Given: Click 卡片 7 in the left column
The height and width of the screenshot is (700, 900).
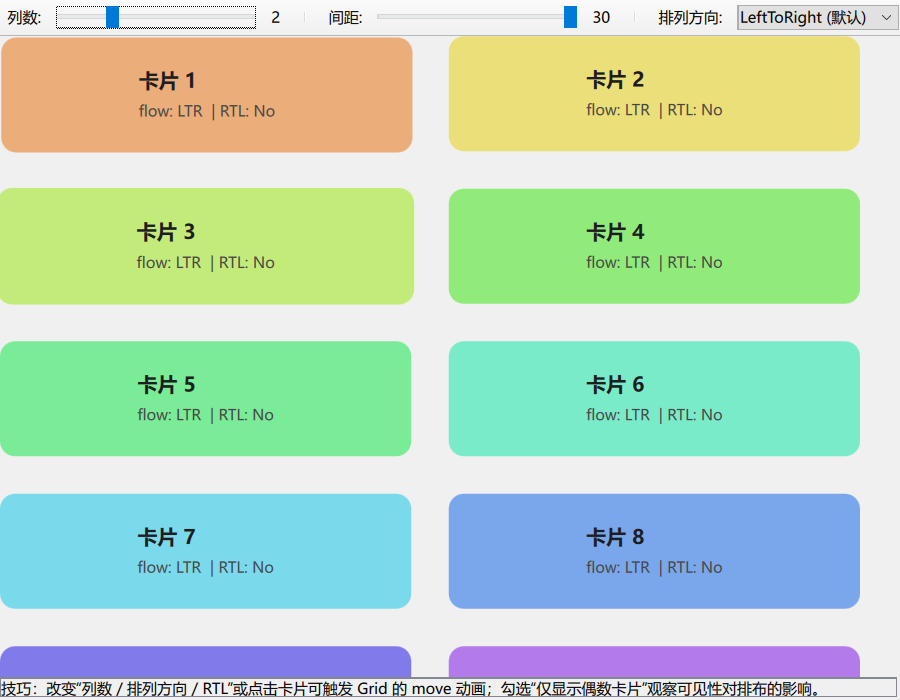Looking at the screenshot, I should click(x=206, y=551).
